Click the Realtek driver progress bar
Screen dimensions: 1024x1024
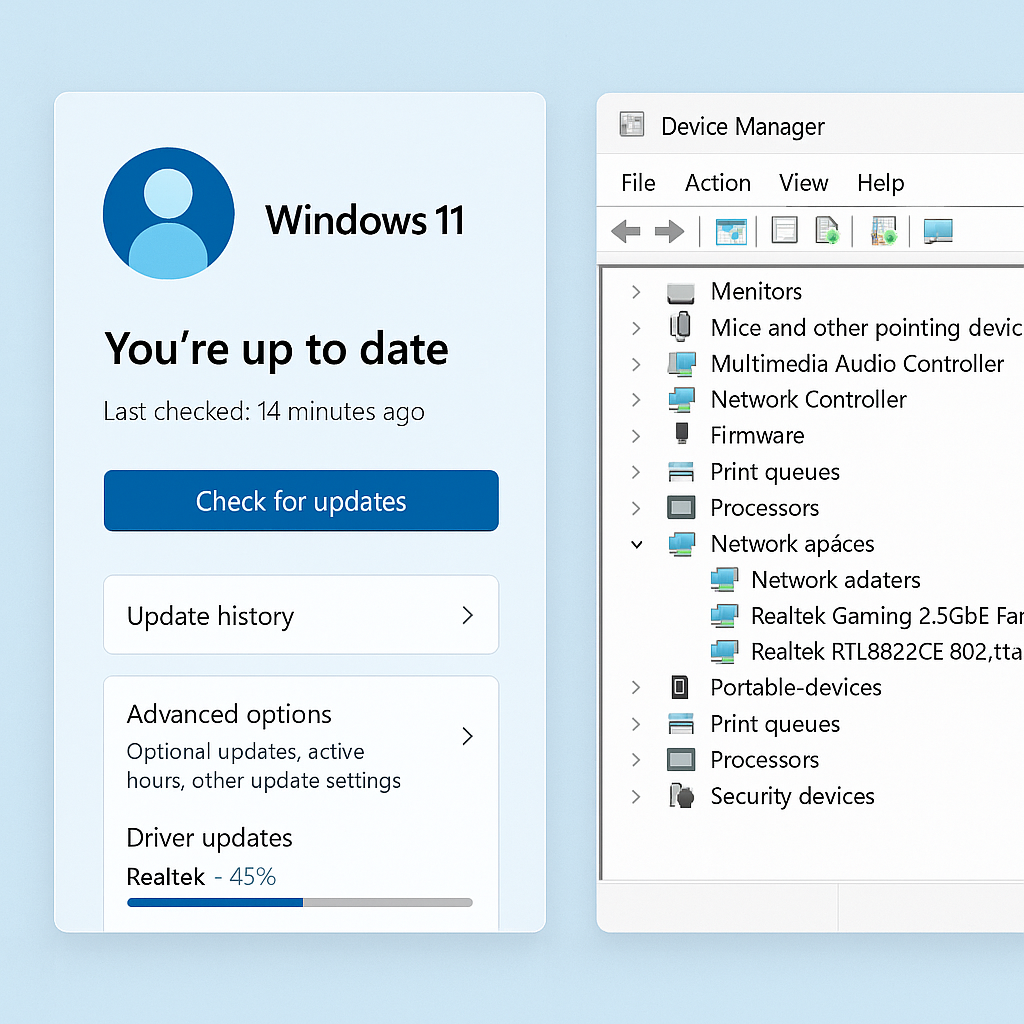coord(299,902)
